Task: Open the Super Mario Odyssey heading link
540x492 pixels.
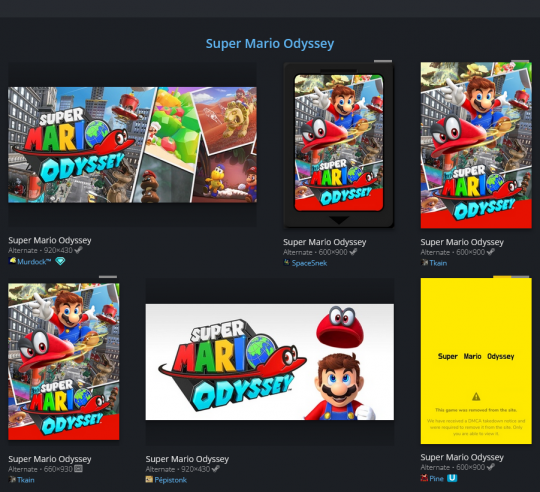Action: 270,44
